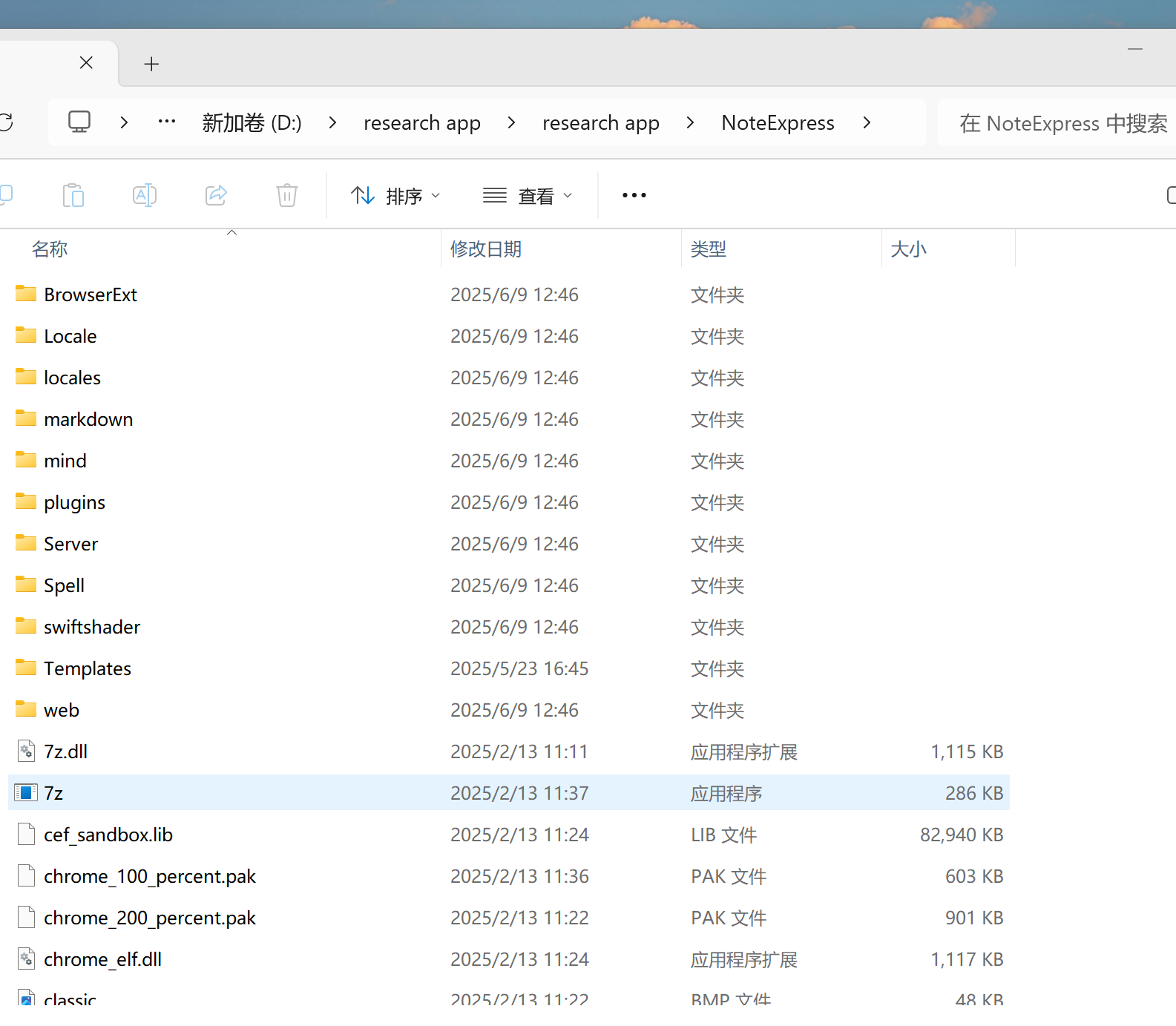Close the current Explorer tab
Image resolution: width=1176 pixels, height=1026 pixels.
(86, 63)
